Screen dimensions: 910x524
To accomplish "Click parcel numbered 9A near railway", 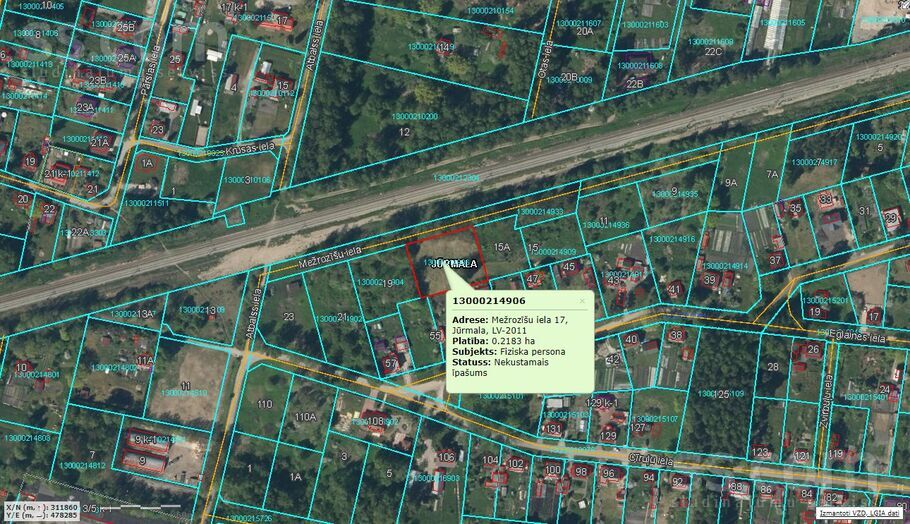I will pyautogui.click(x=730, y=183).
